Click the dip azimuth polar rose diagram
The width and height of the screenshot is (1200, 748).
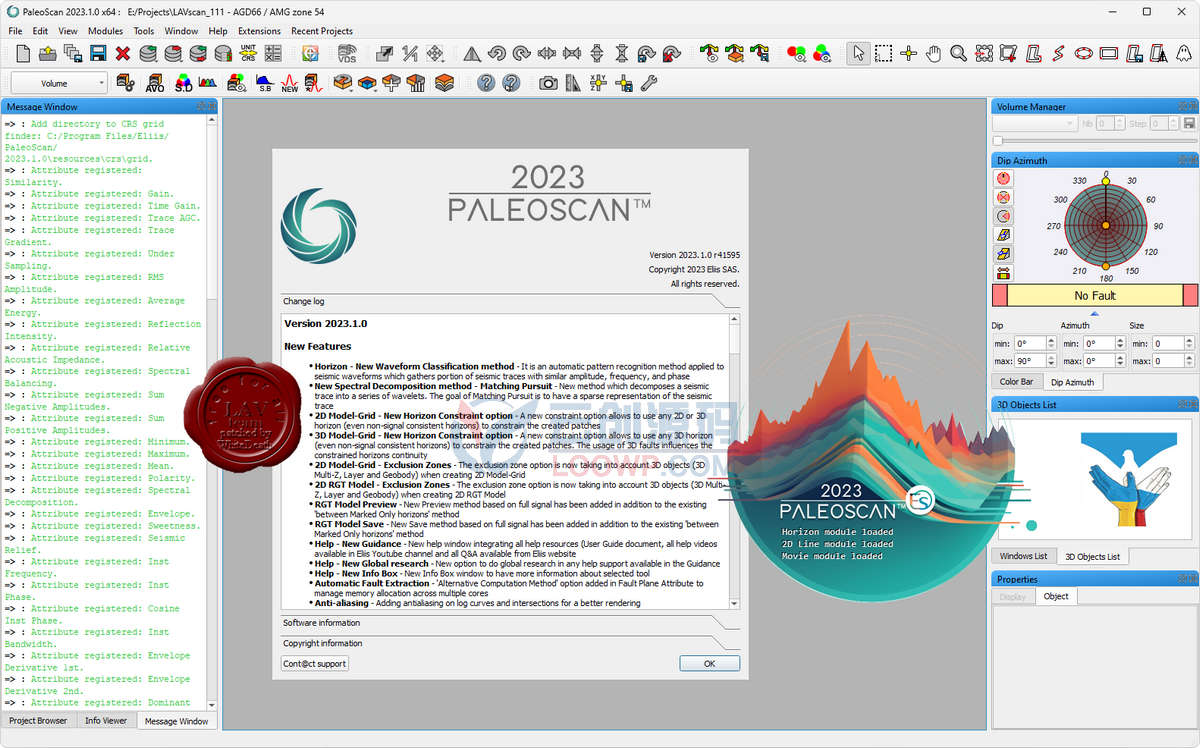point(1106,226)
